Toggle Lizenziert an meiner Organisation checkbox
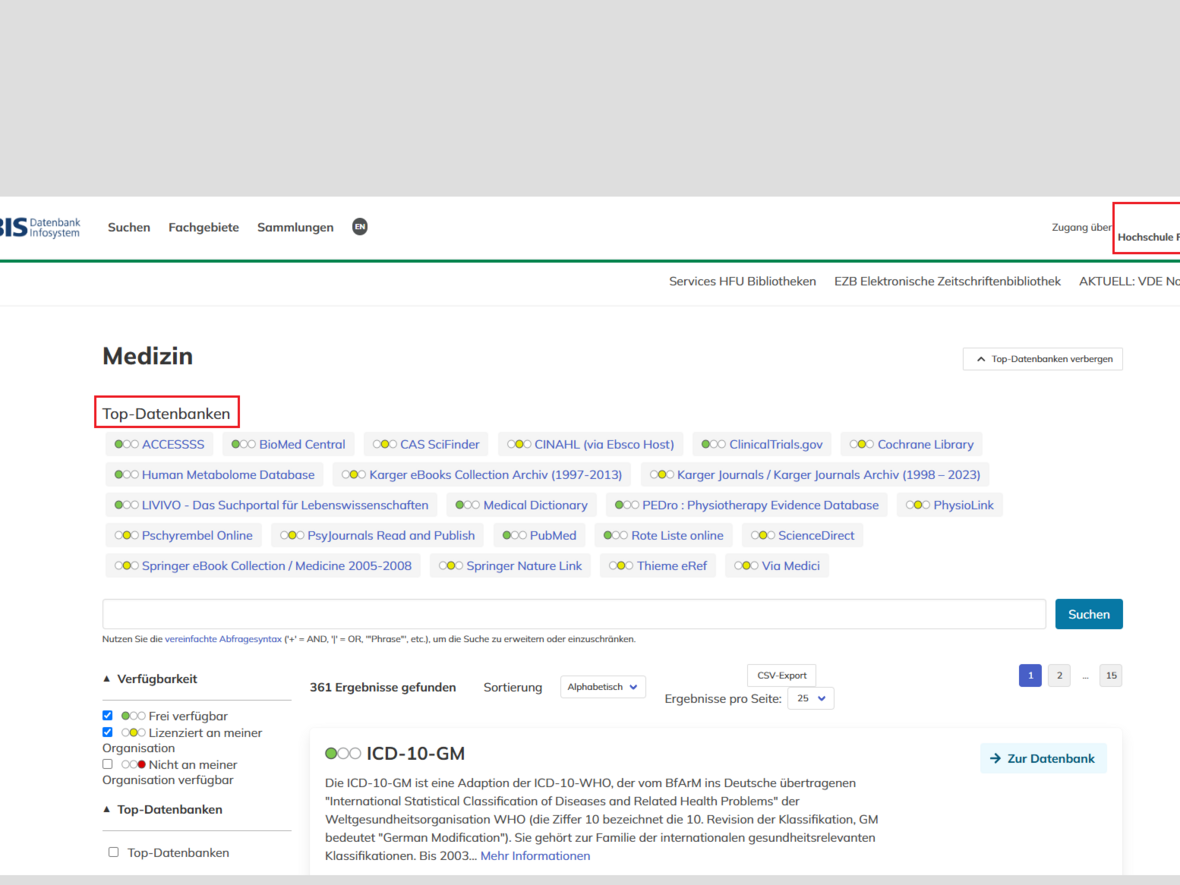This screenshot has width=1180, height=885. (108, 732)
